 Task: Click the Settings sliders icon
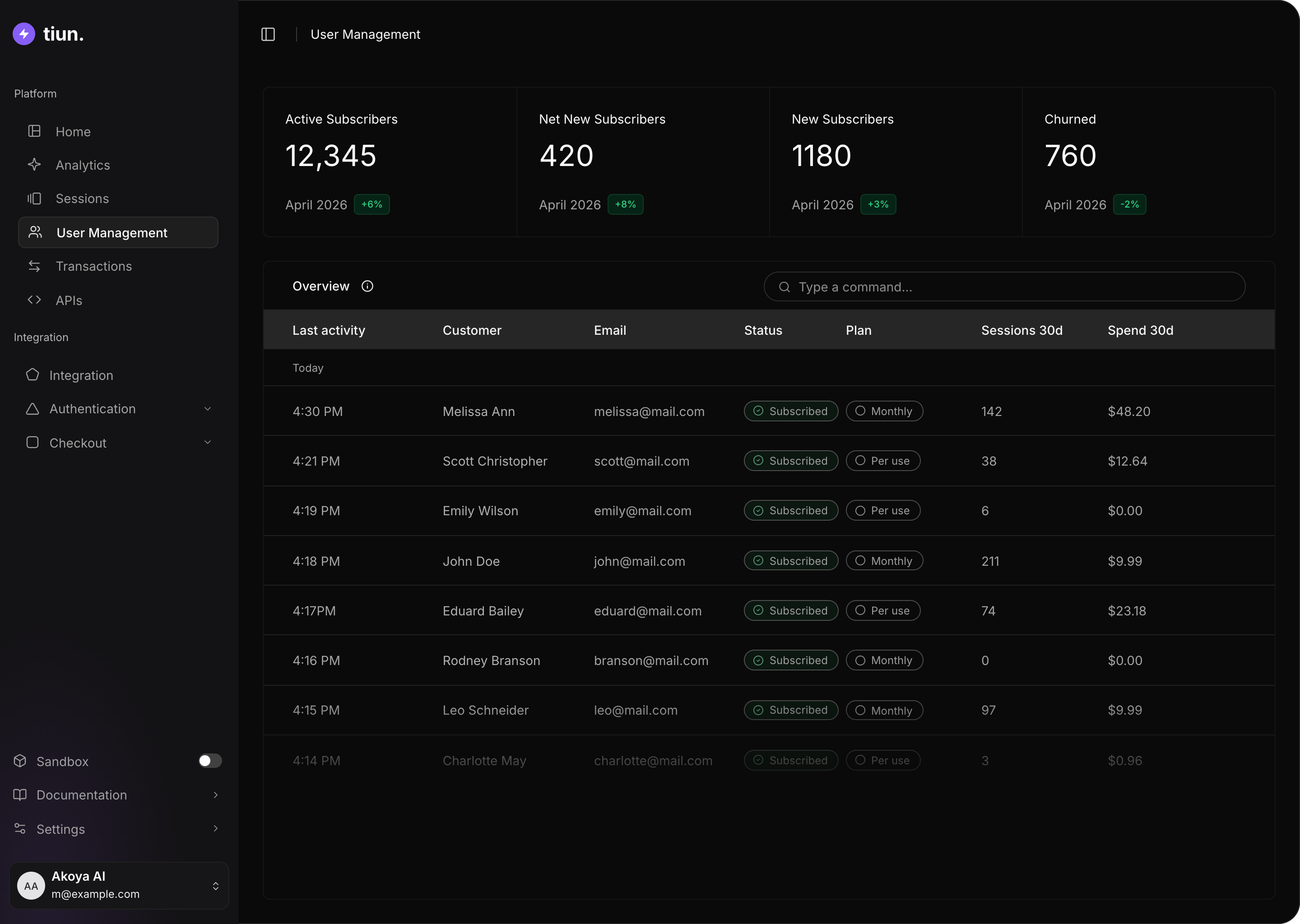pos(20,828)
